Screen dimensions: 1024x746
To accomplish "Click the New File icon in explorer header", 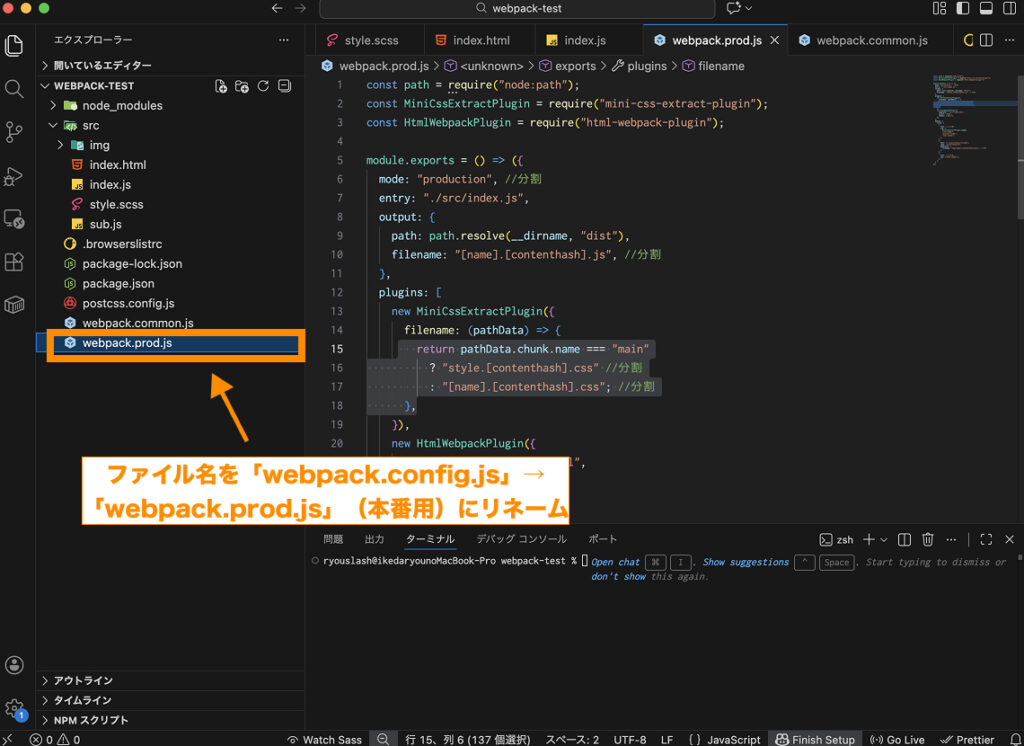I will pos(221,86).
